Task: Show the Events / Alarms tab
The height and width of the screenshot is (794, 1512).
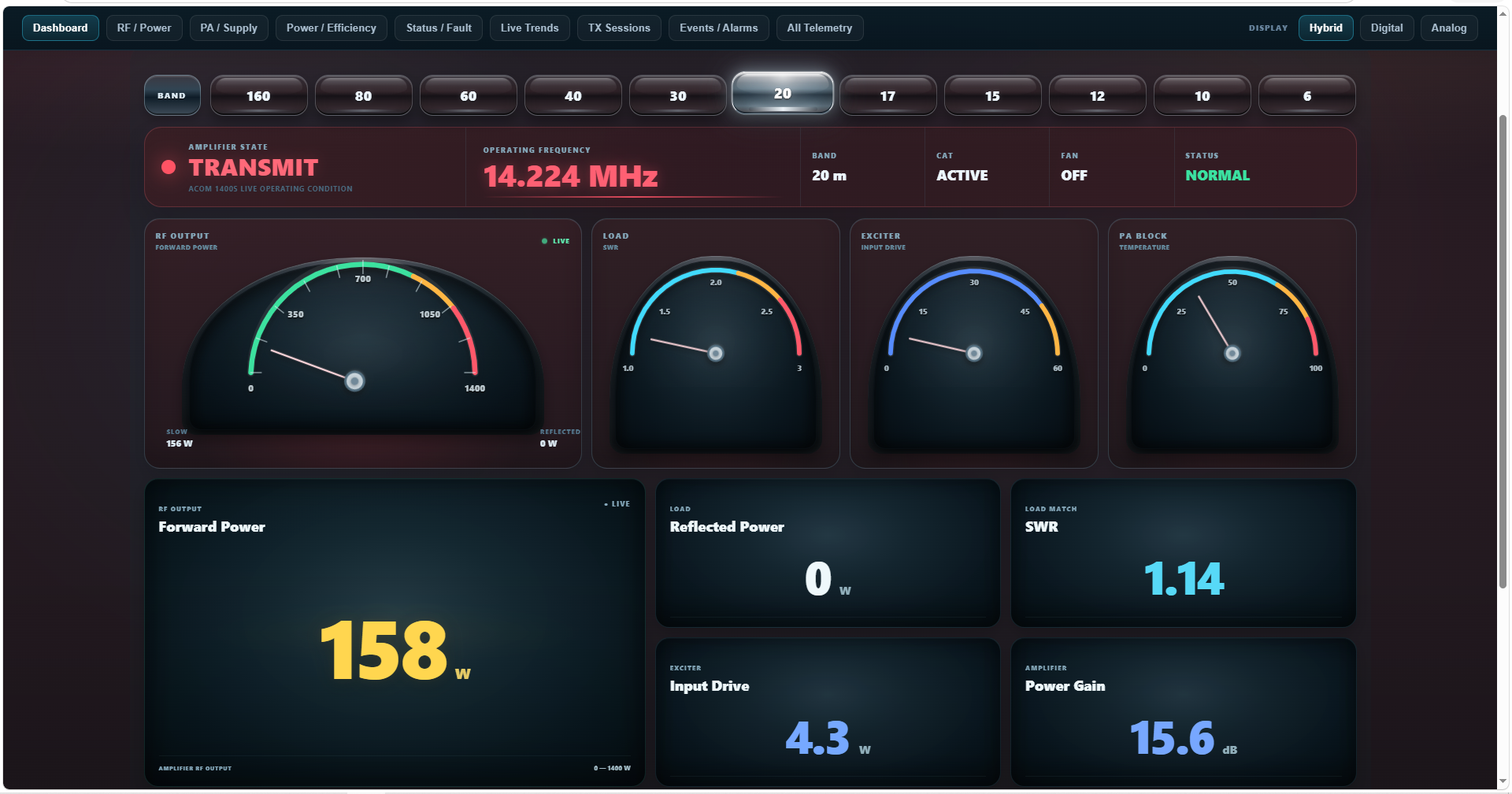Action: point(718,28)
